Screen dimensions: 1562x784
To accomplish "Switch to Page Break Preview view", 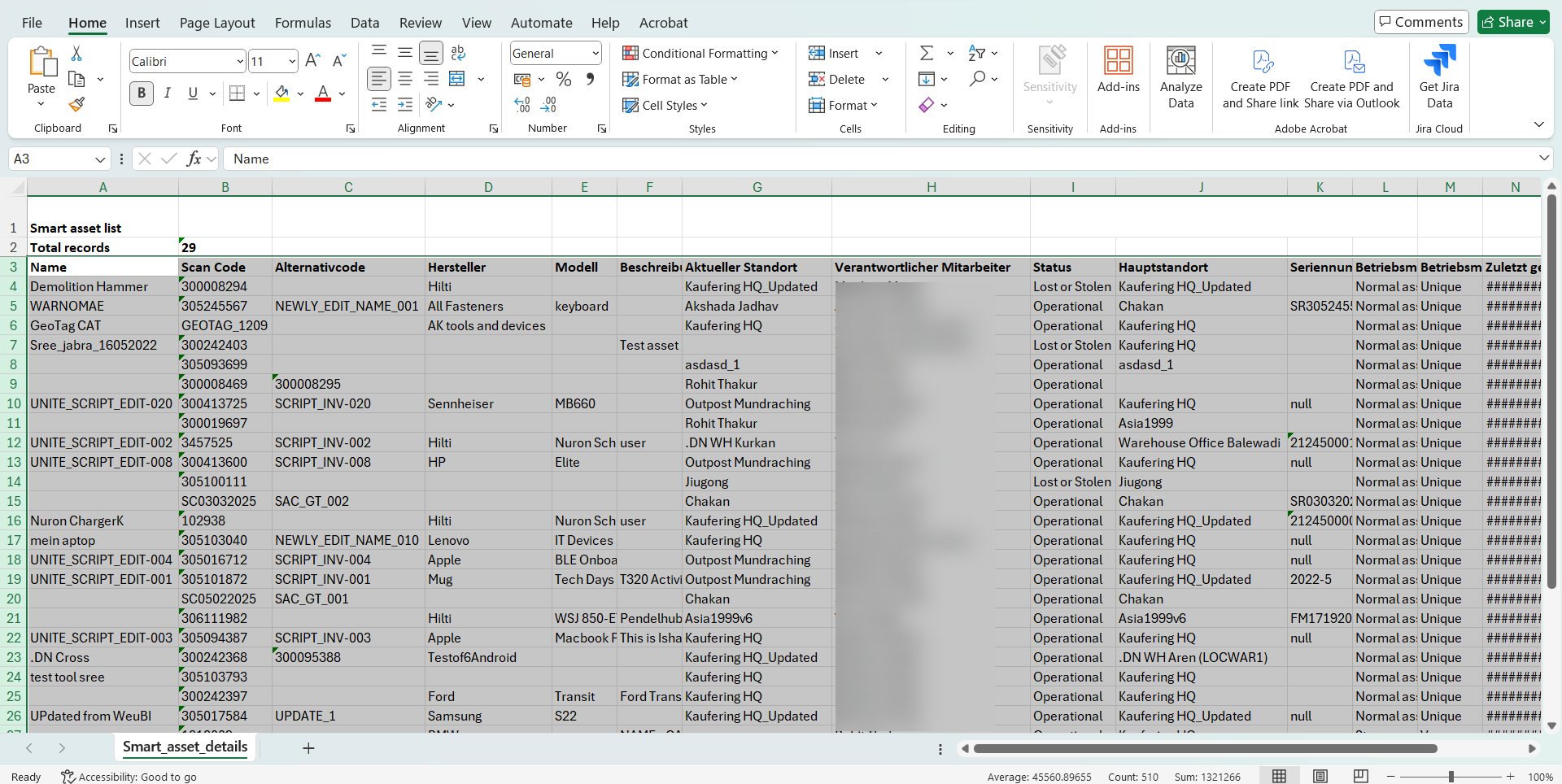I will point(1360,776).
